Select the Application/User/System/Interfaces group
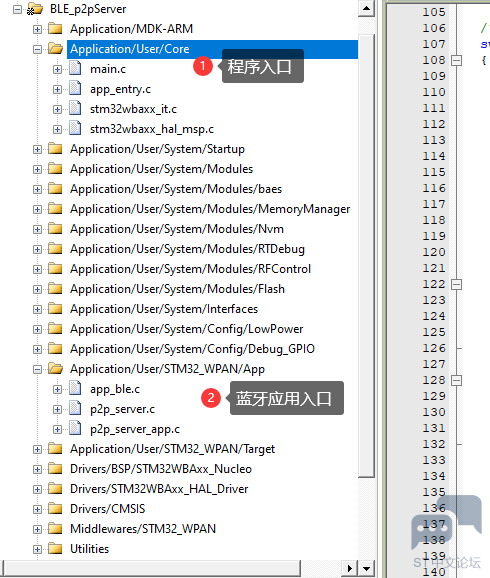The height and width of the screenshot is (578, 490). [164, 309]
